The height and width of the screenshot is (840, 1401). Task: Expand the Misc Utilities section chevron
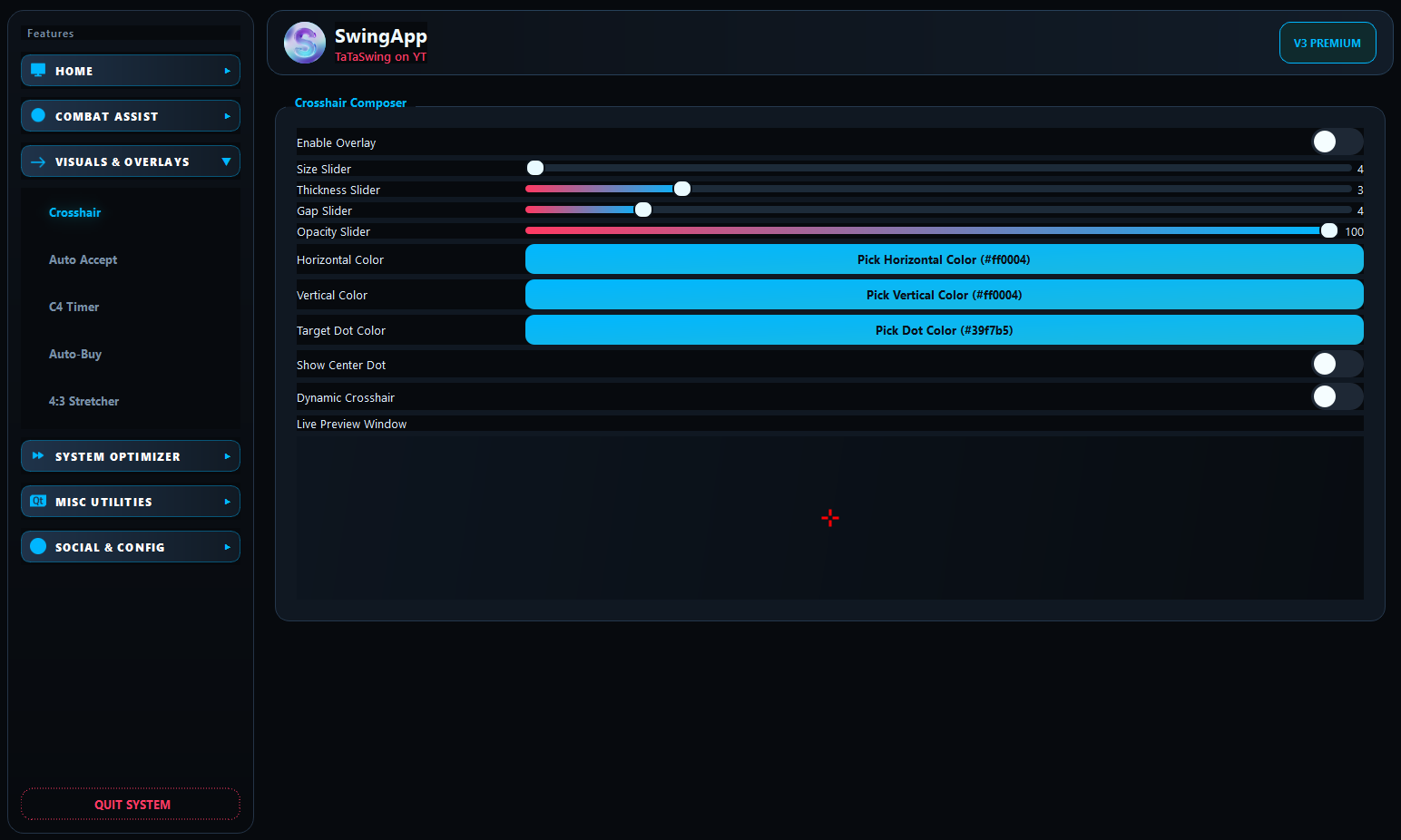point(227,502)
